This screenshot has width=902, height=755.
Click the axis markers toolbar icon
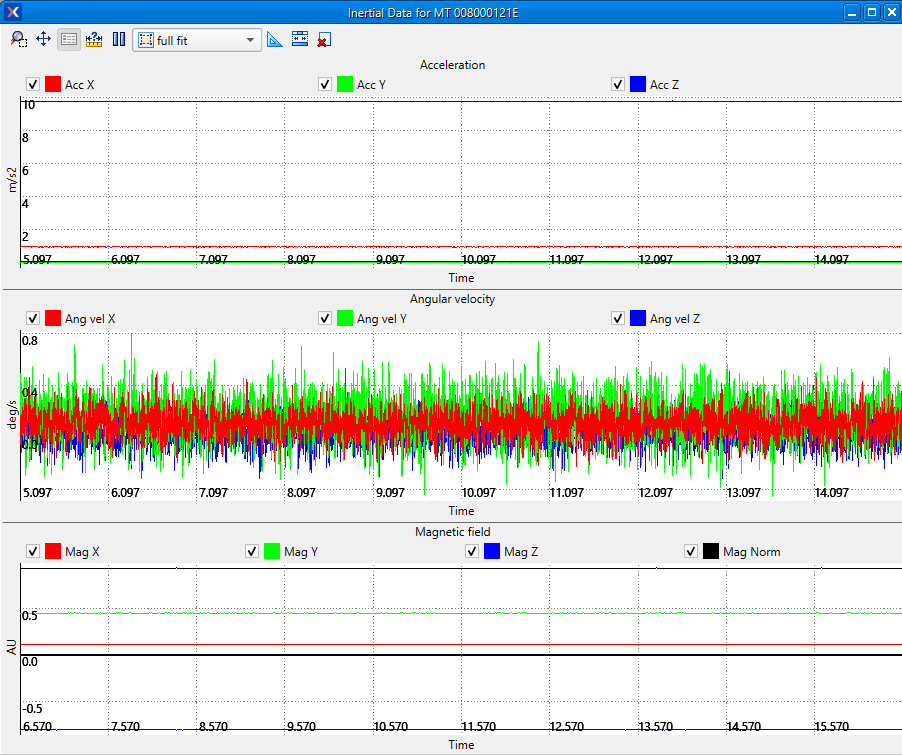coord(300,39)
